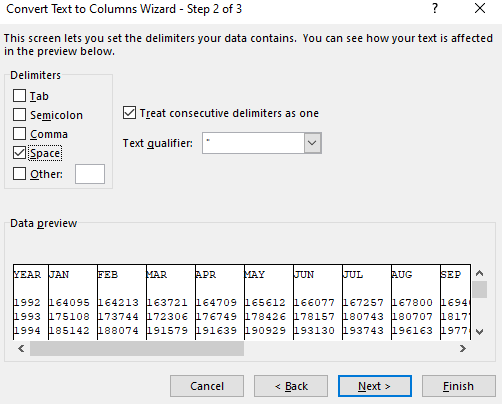Click preview scroll up arrow
502x404 pixels.
pos(479,273)
